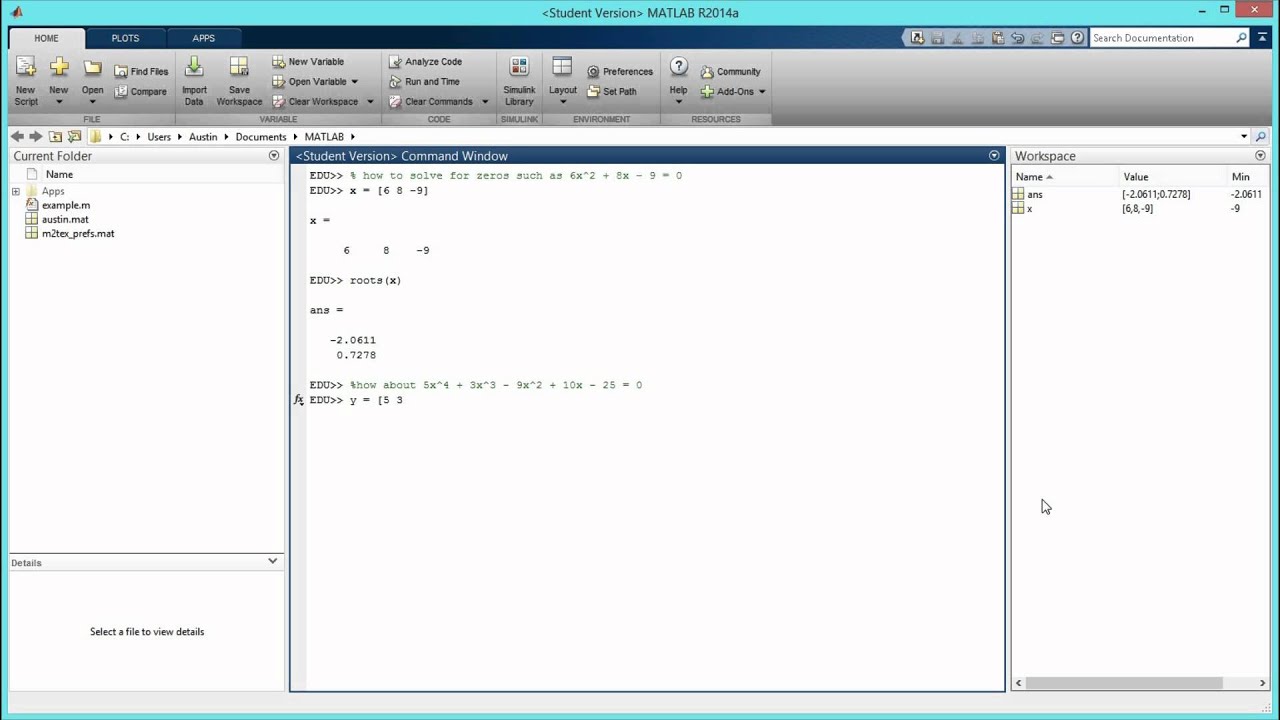Click the Browse for folder icon
Image resolution: width=1280 pixels, height=720 pixels.
tap(74, 137)
